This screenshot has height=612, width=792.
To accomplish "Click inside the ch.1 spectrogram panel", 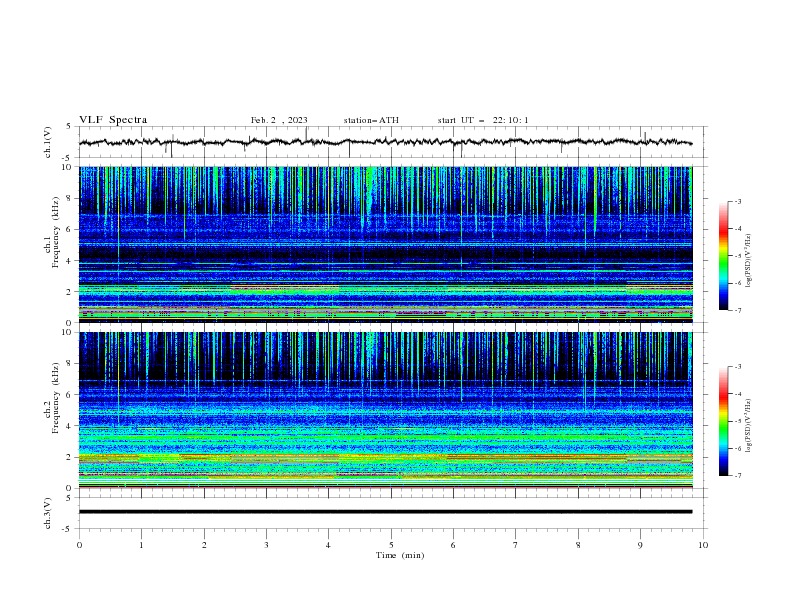I will click(x=385, y=244).
